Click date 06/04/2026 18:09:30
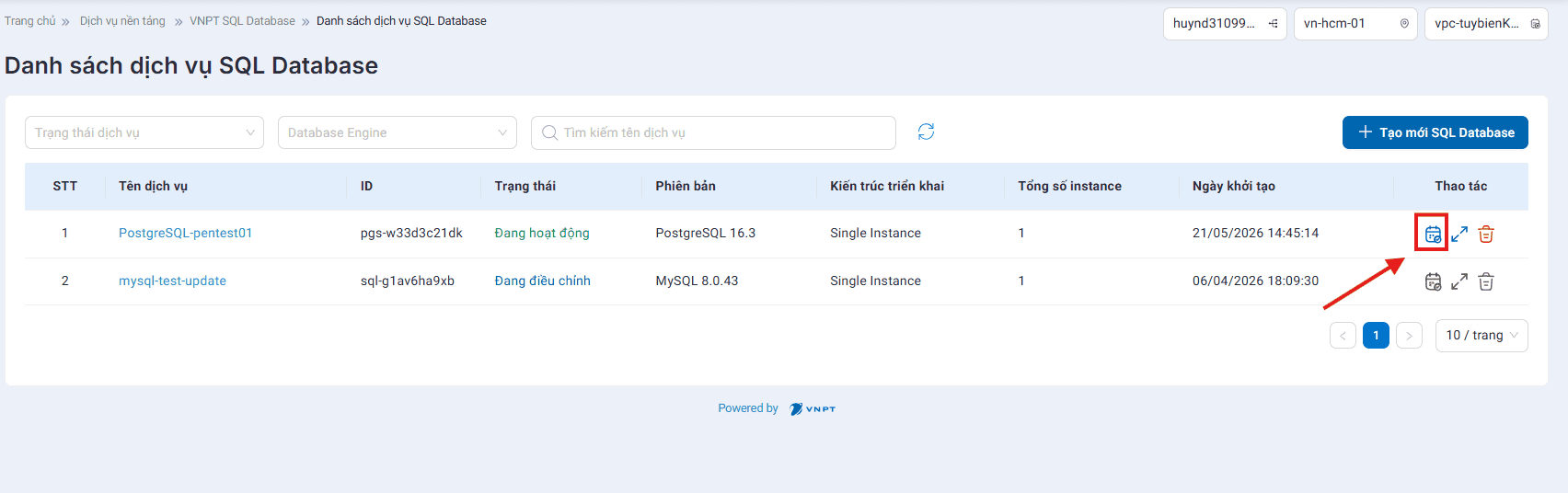Screen dimensions: 1568x493 point(1255,281)
